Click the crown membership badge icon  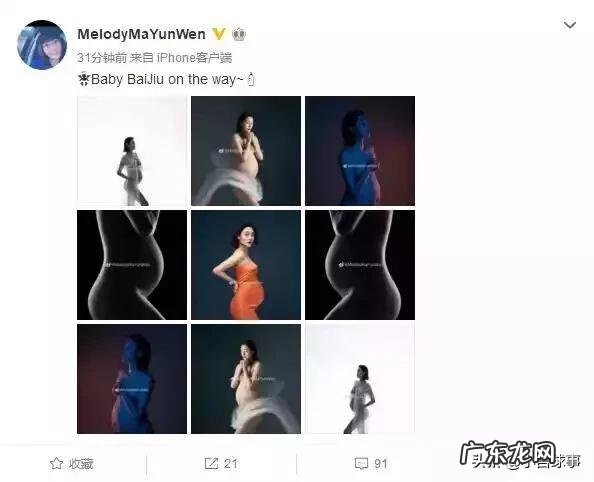tap(239, 34)
